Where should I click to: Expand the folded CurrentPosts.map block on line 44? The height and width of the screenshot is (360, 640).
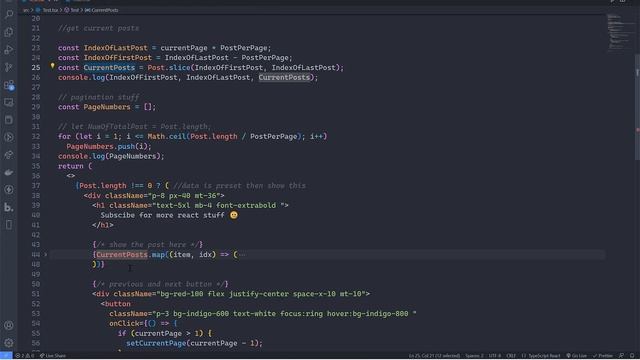tap(46, 255)
